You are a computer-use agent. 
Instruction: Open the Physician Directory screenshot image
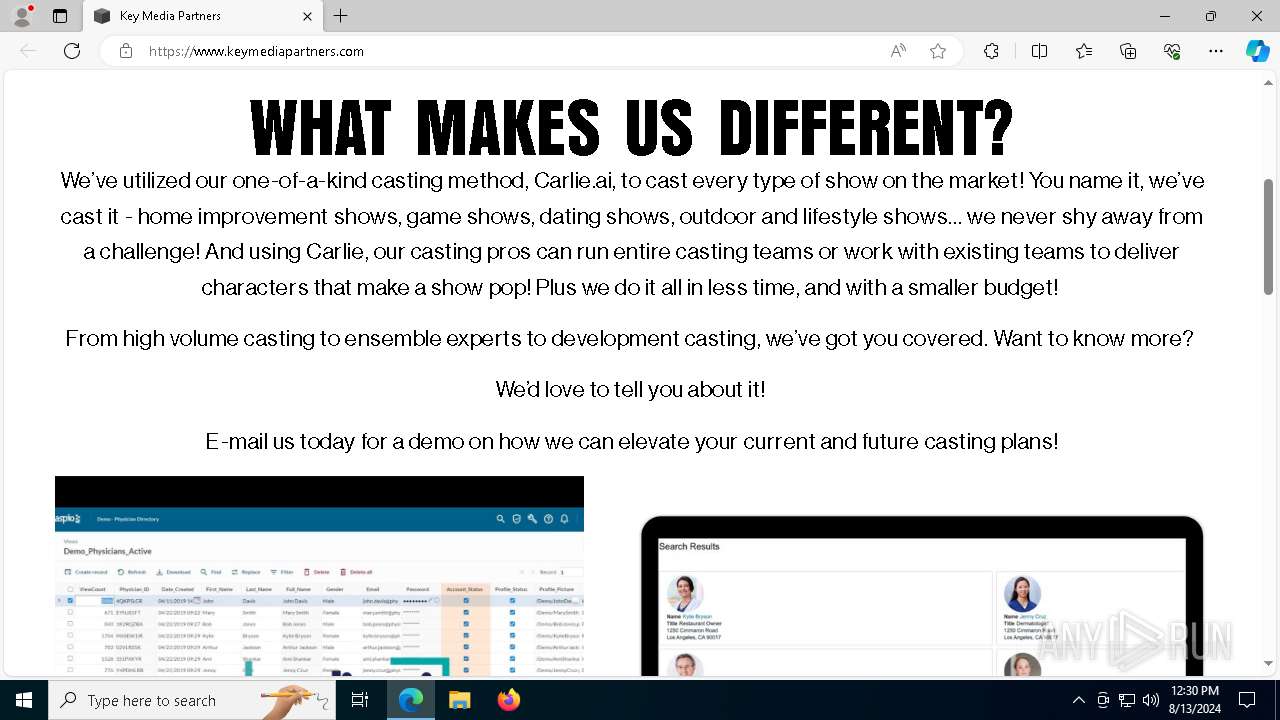pos(319,576)
